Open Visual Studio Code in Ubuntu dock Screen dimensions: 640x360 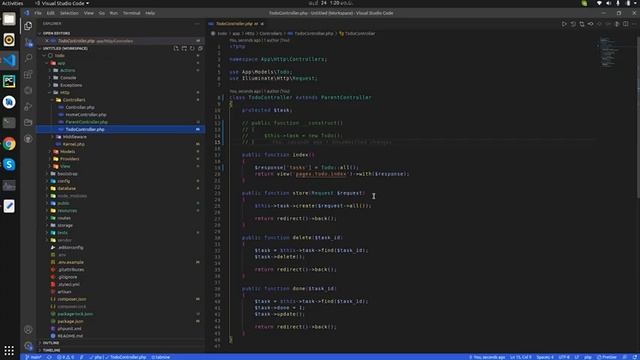click(9, 60)
